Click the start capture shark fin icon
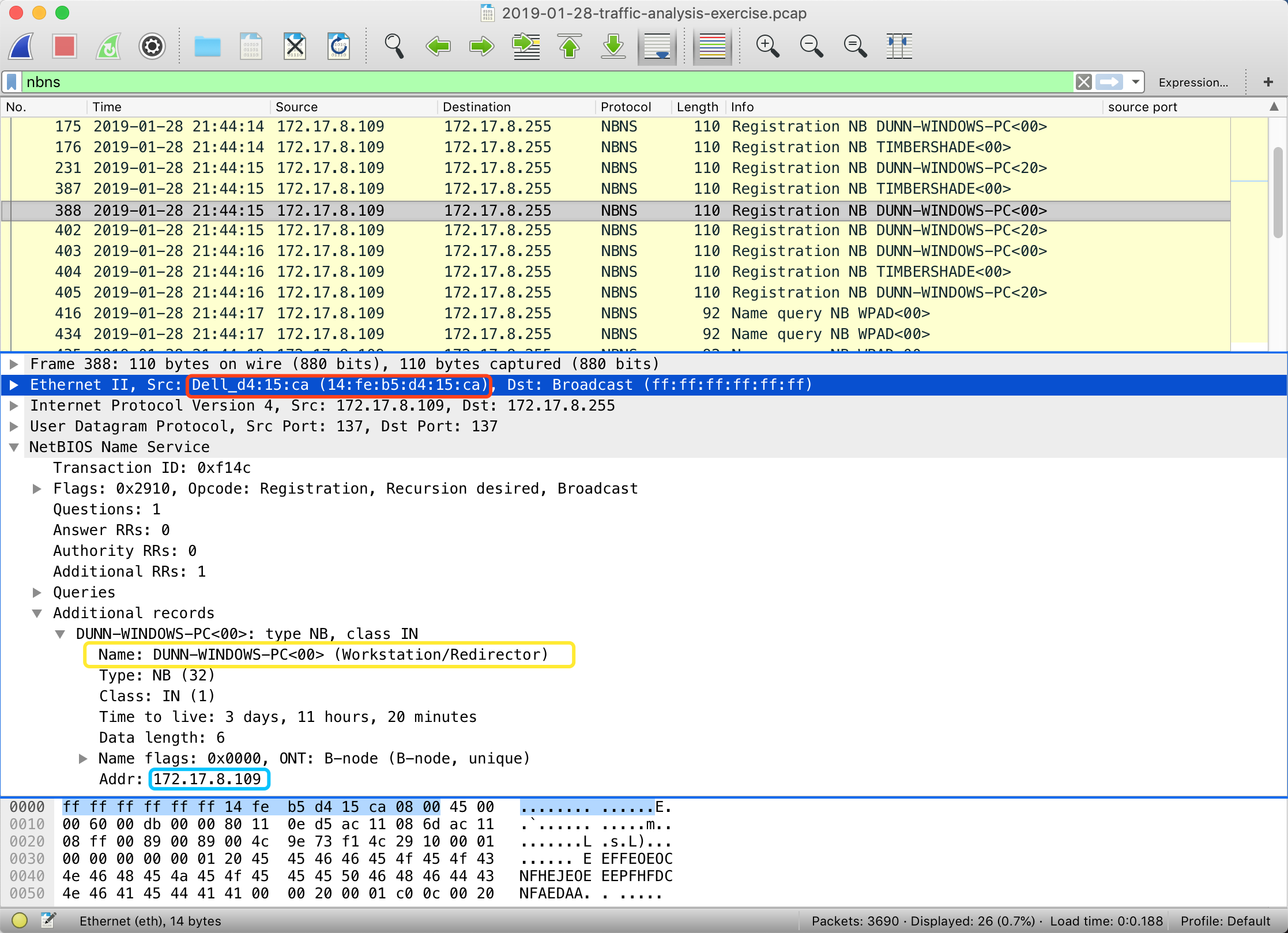This screenshot has height=933, width=1288. [x=22, y=46]
